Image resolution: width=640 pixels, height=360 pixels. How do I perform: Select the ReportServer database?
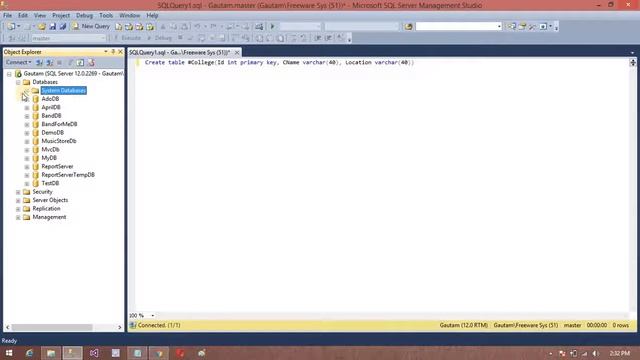pos(57,167)
